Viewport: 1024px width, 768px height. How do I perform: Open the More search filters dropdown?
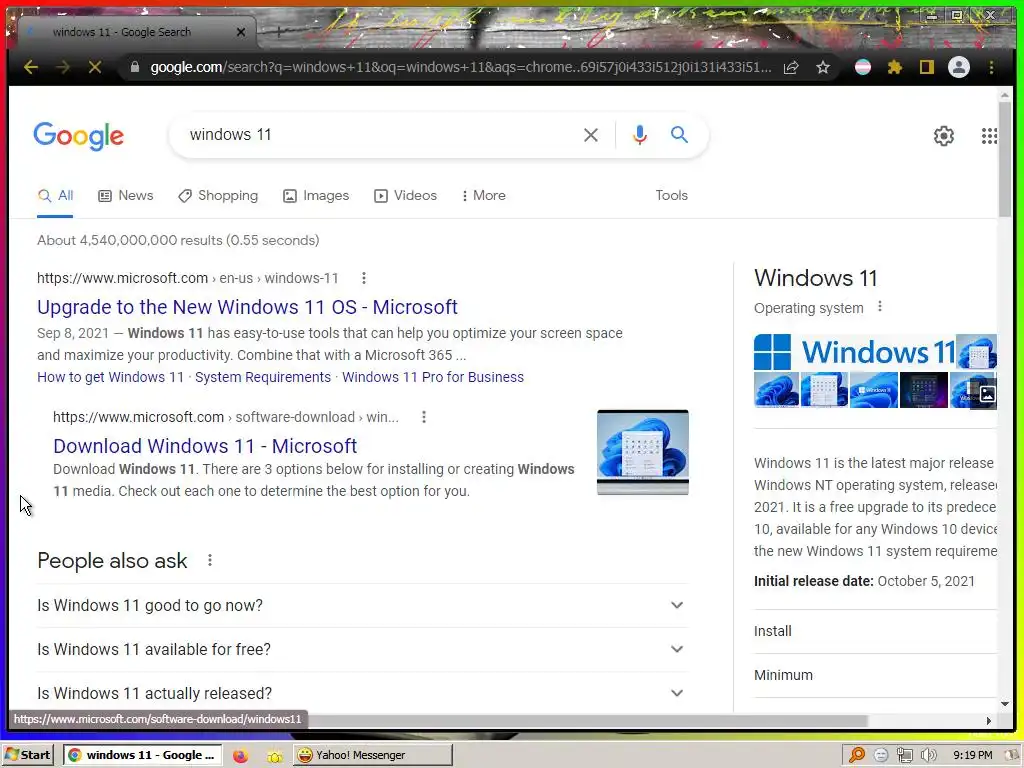pos(483,195)
